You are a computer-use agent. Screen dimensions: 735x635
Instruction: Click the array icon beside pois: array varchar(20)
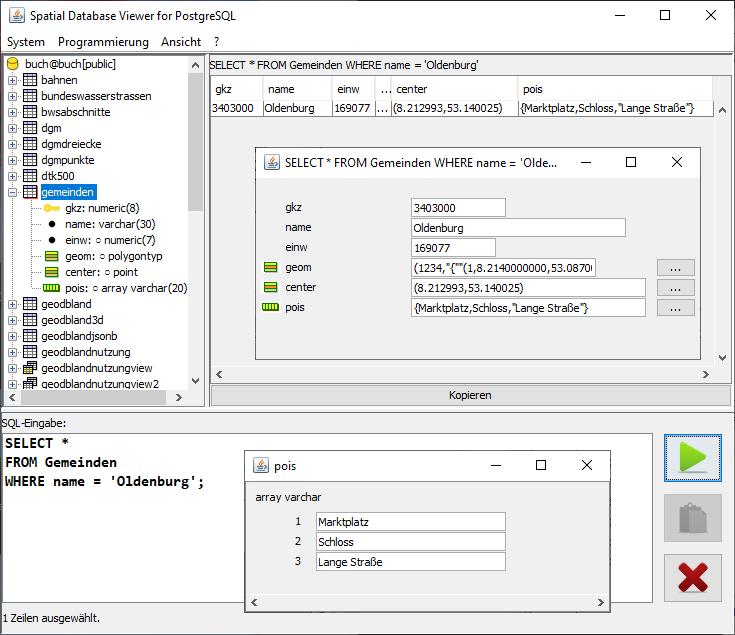click(52, 288)
